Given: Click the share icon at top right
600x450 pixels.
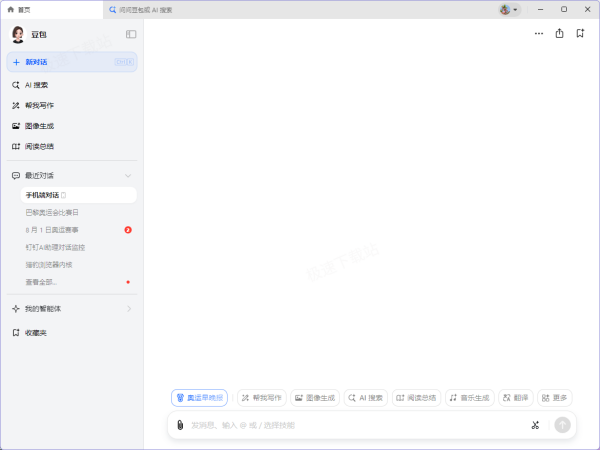Looking at the screenshot, I should coord(559,33).
